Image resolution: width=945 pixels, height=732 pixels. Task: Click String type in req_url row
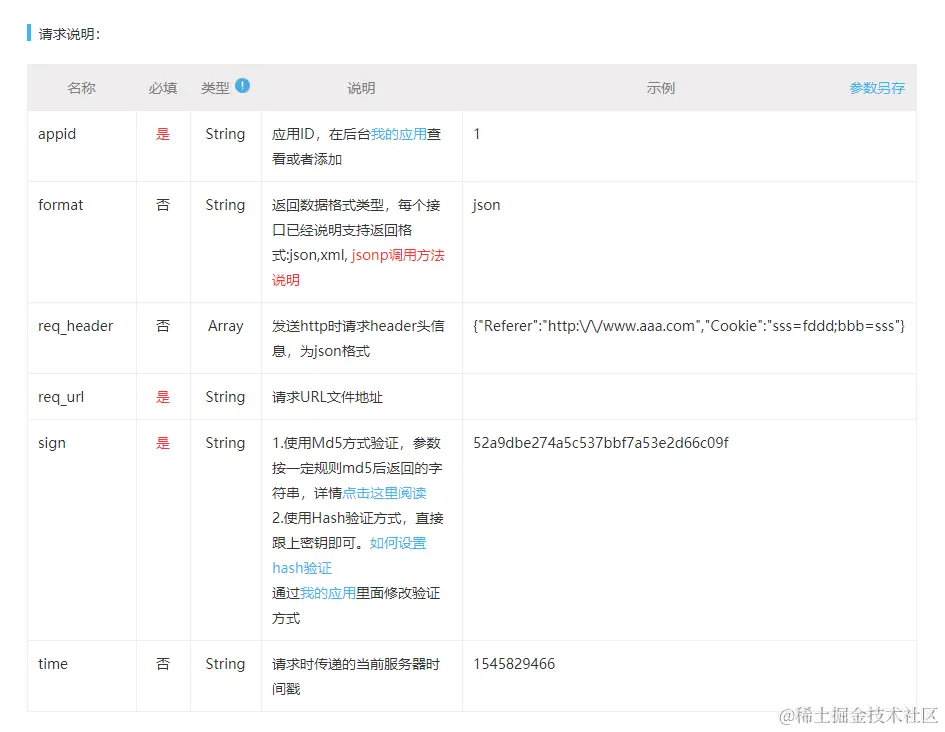[225, 397]
